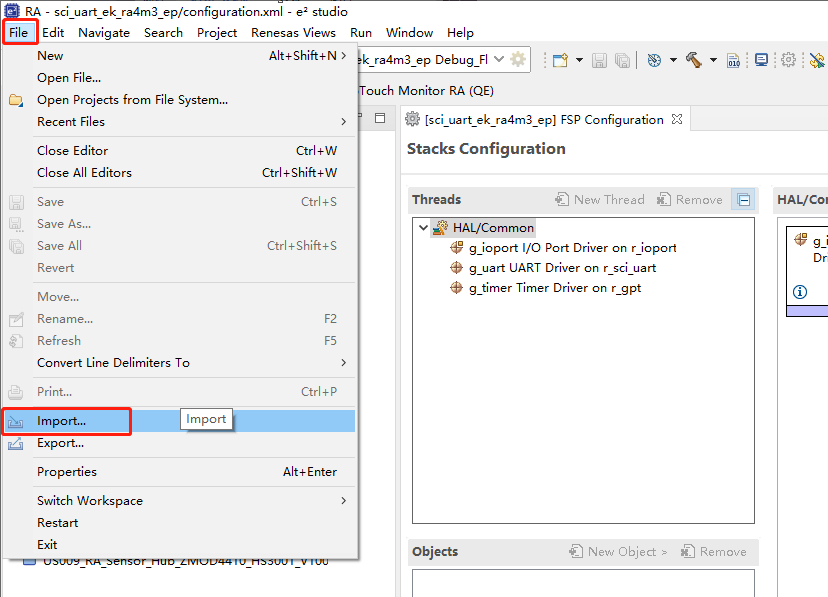
Task: Open the Renesas Views menu
Action: (x=293, y=33)
